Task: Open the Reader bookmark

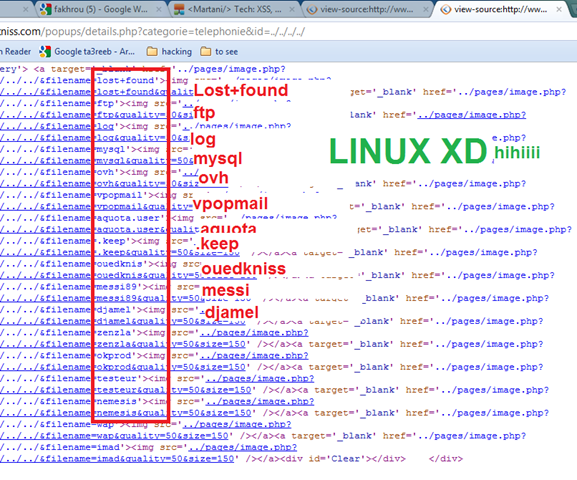Action: point(15,52)
